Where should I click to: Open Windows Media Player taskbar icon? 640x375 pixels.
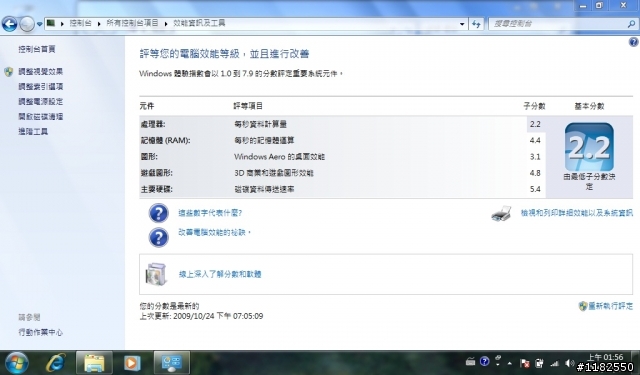(x=132, y=362)
